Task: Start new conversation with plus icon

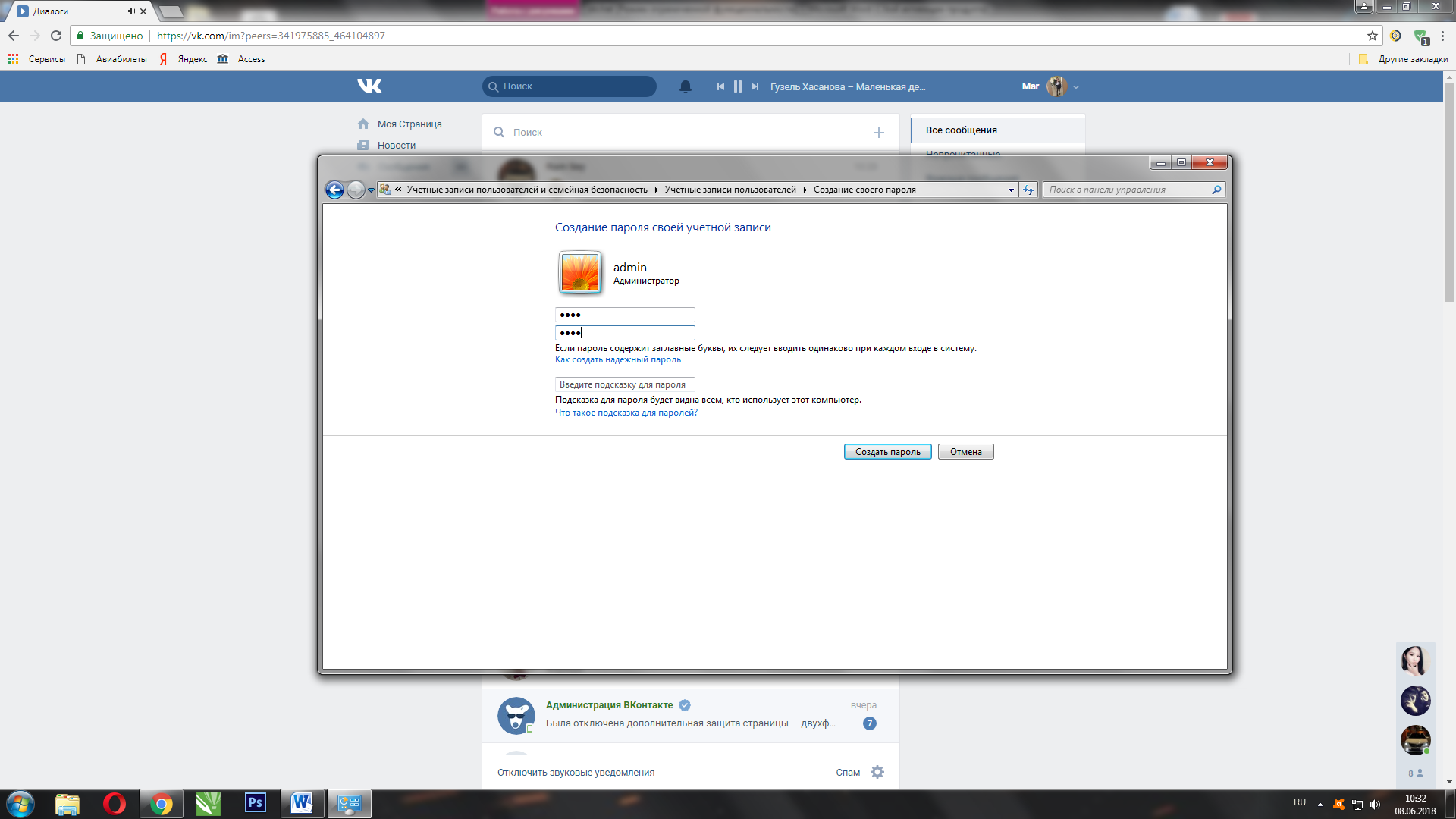Action: pos(879,133)
